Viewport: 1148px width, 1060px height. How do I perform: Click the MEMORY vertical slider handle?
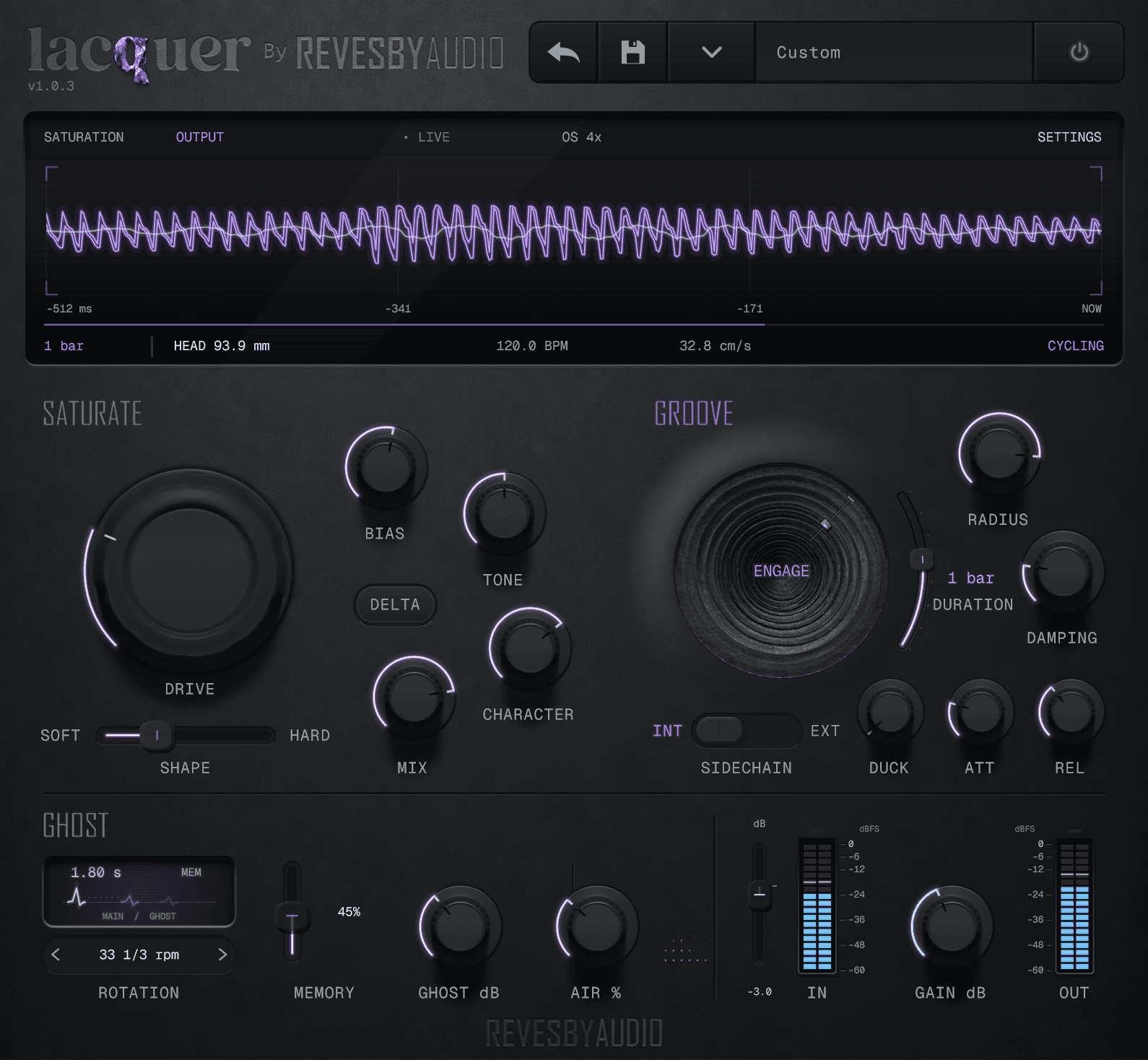pyautogui.click(x=292, y=917)
